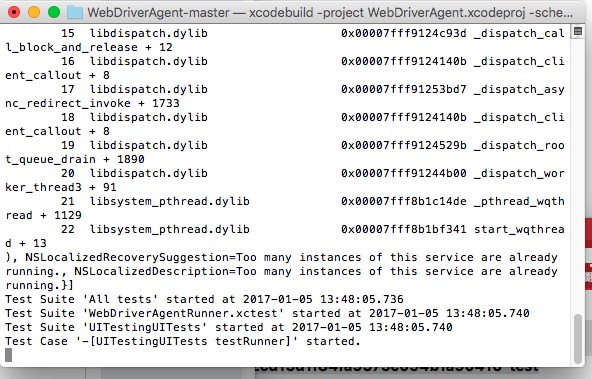Click the Test Suite 'All tests' line
Screen dimensions: 592x379
(204, 299)
